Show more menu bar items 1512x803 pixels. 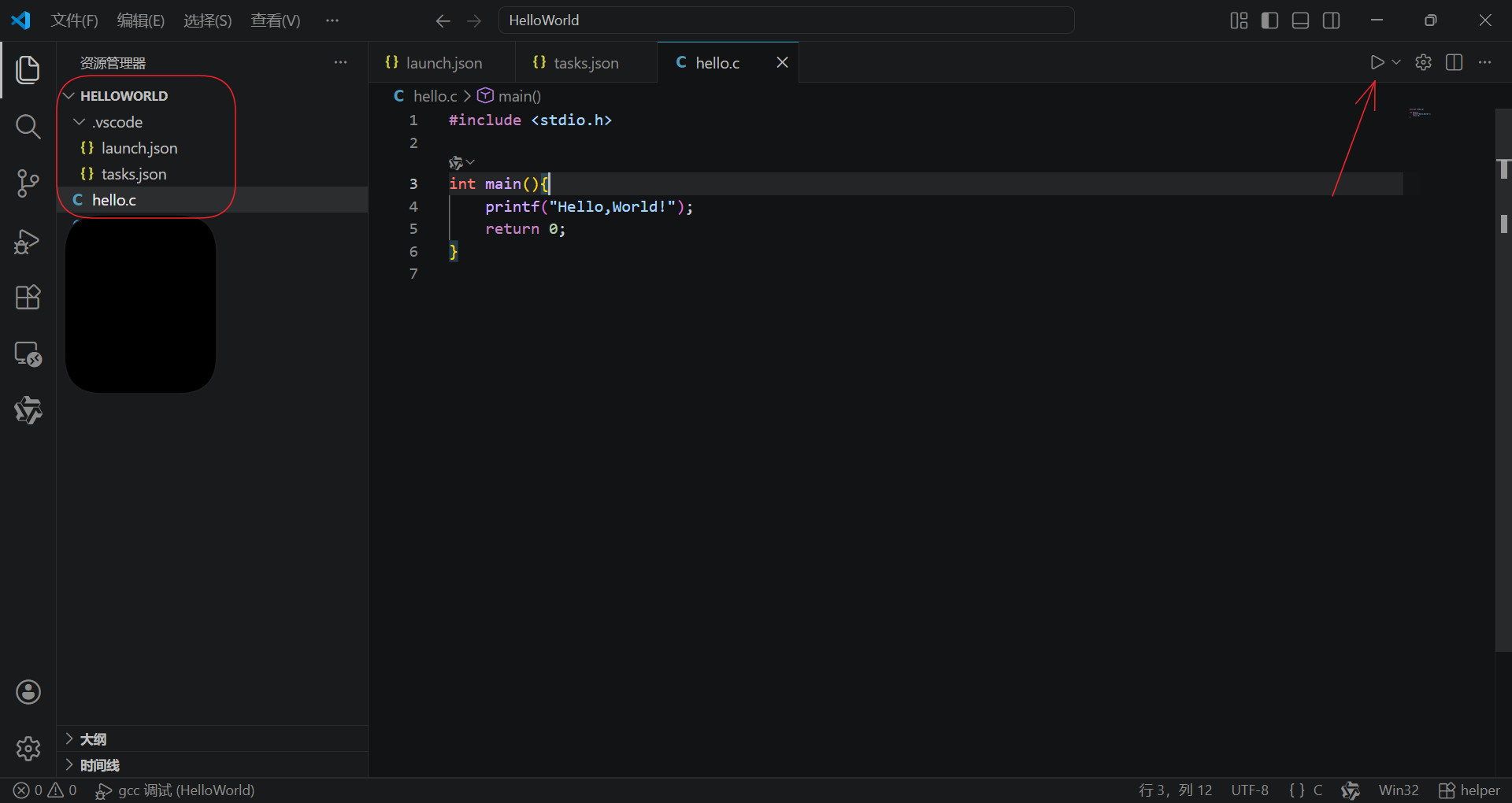[x=332, y=20]
